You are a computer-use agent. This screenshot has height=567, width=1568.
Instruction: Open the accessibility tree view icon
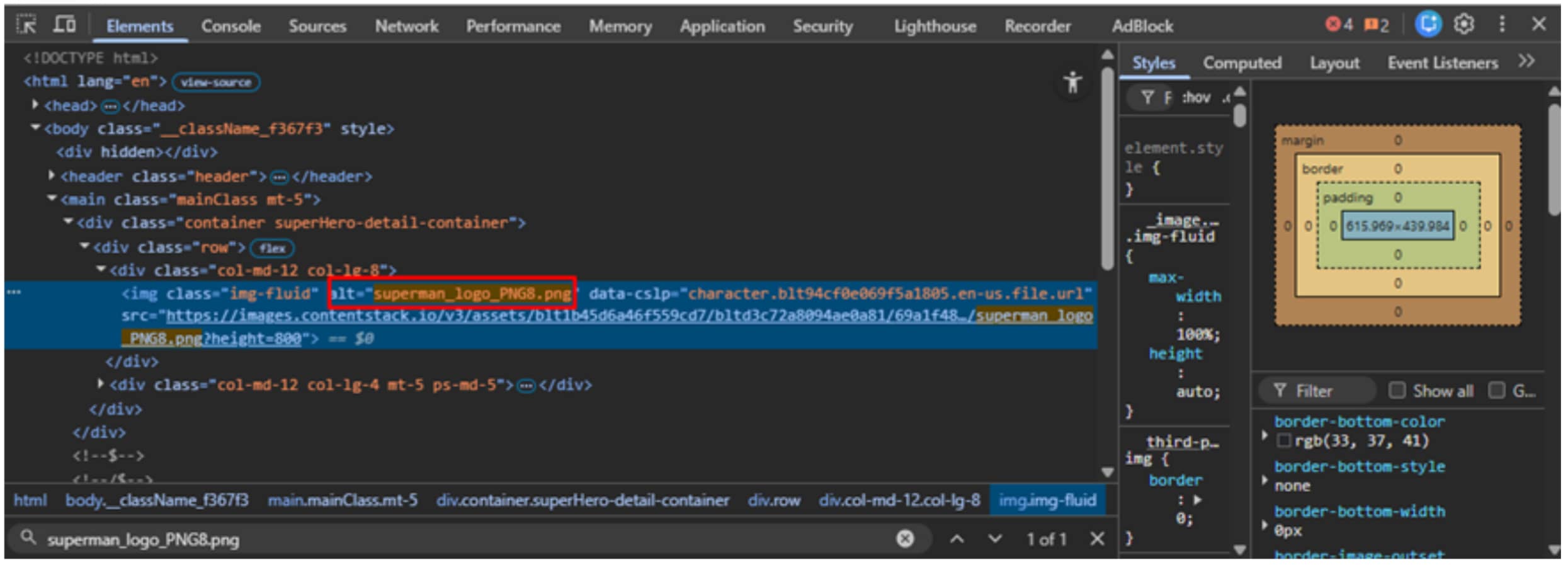1072,83
